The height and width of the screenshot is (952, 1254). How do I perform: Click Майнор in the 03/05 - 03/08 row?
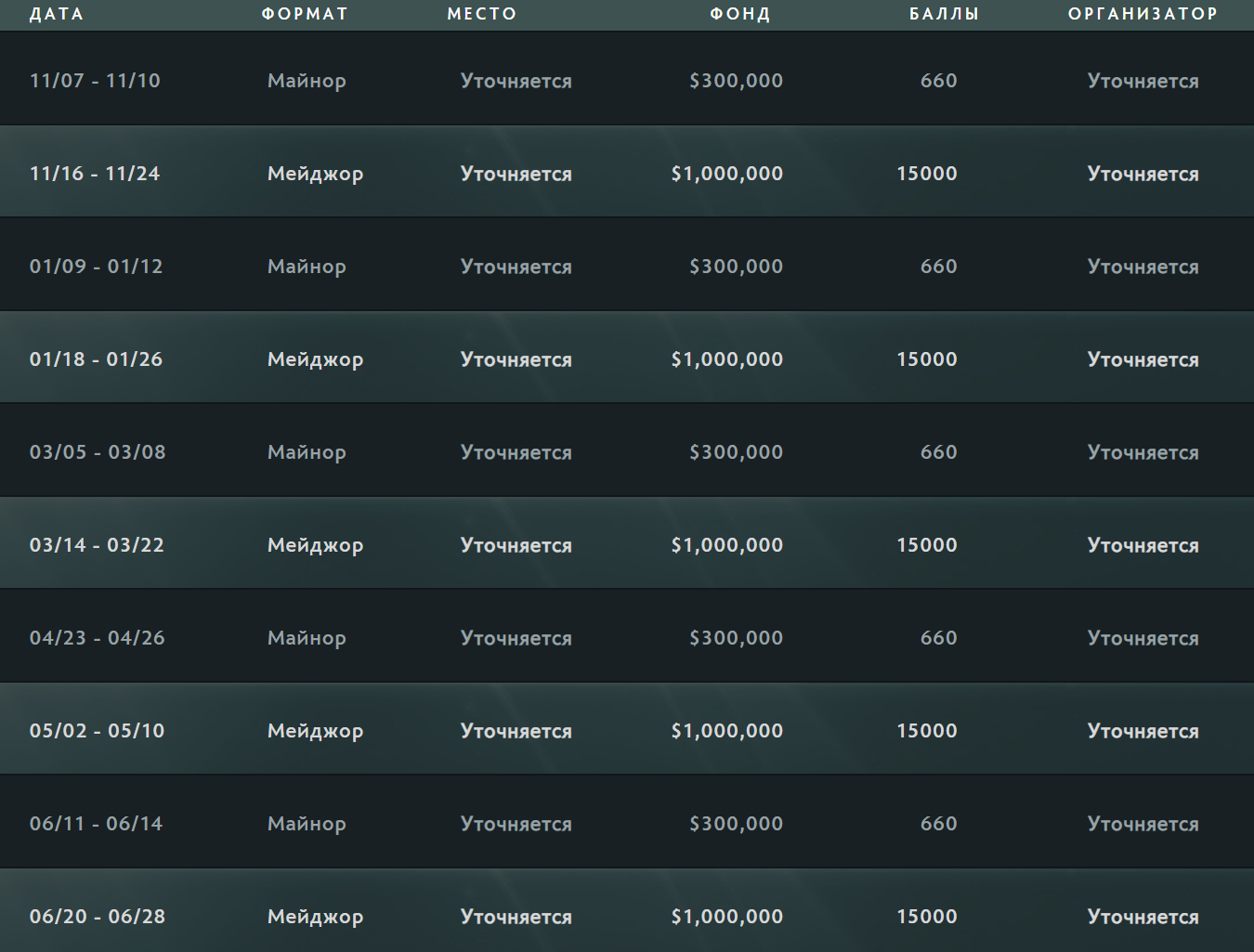(307, 452)
